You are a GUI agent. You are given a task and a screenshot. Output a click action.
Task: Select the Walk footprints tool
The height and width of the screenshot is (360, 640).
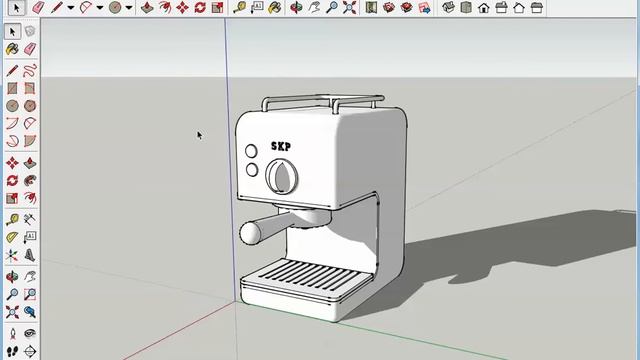12,351
